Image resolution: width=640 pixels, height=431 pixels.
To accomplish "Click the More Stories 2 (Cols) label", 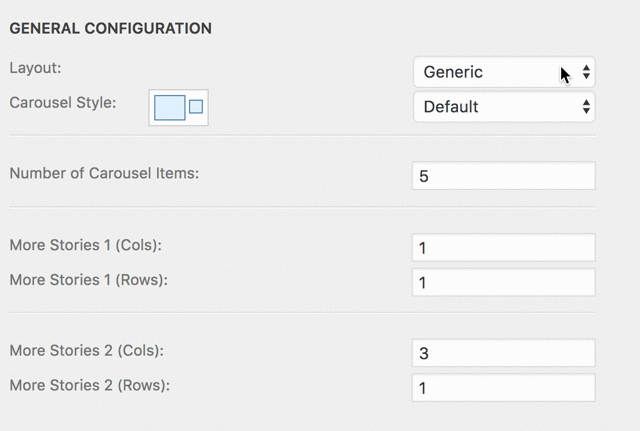I will tap(87, 351).
